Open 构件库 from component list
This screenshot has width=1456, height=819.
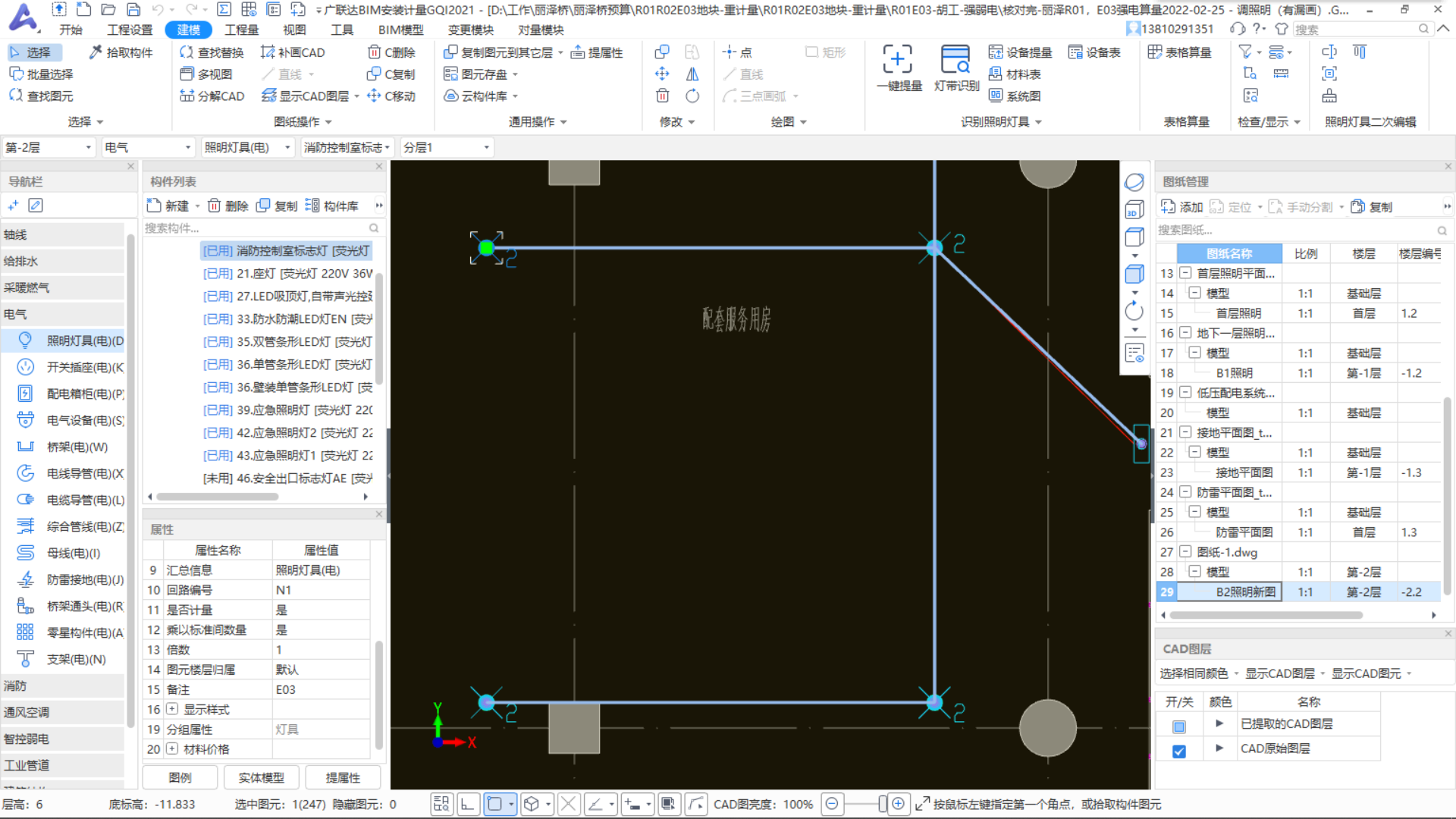coord(331,206)
